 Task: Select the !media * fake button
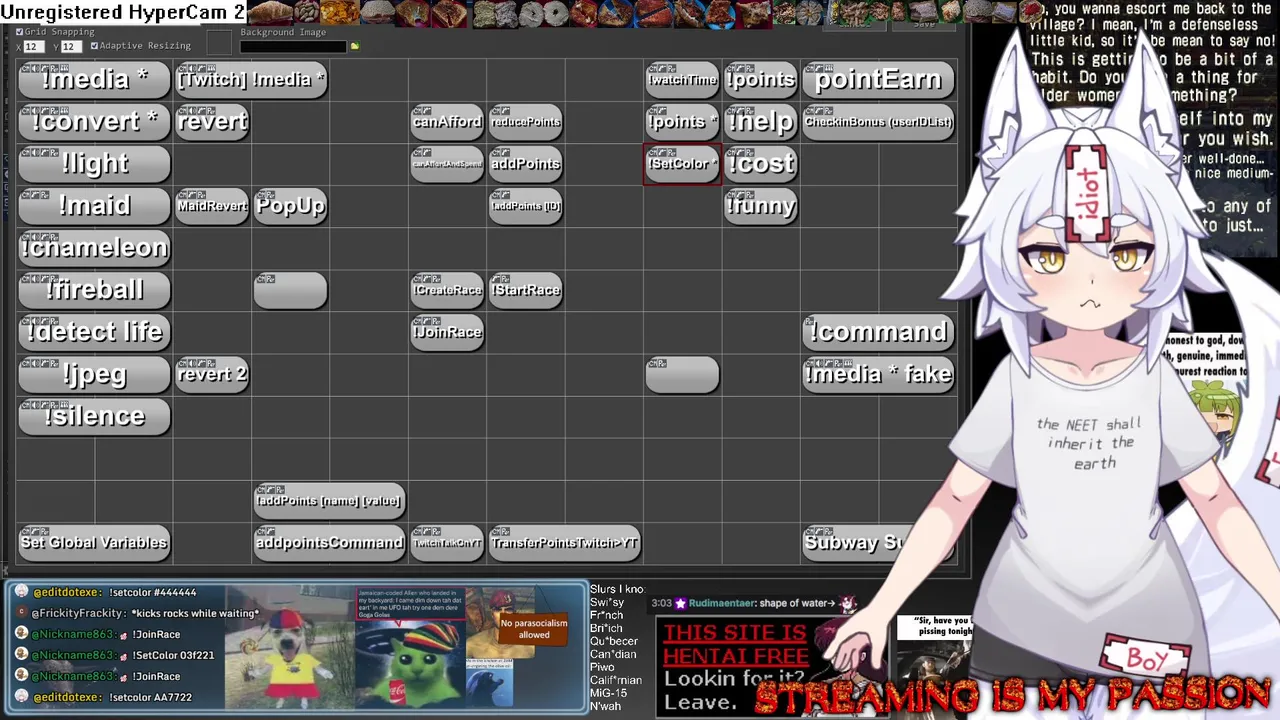tap(878, 374)
